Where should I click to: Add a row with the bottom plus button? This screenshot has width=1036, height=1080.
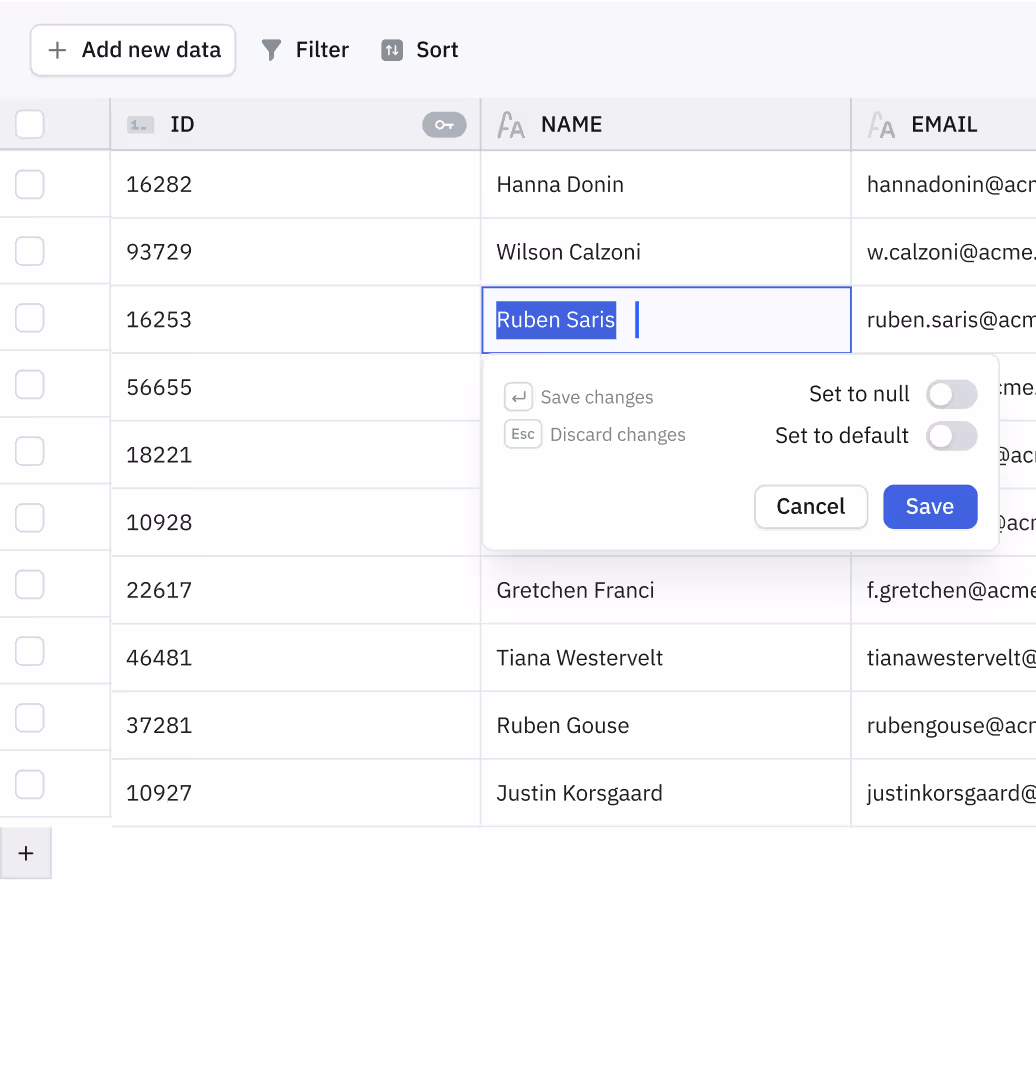pyautogui.click(x=26, y=853)
